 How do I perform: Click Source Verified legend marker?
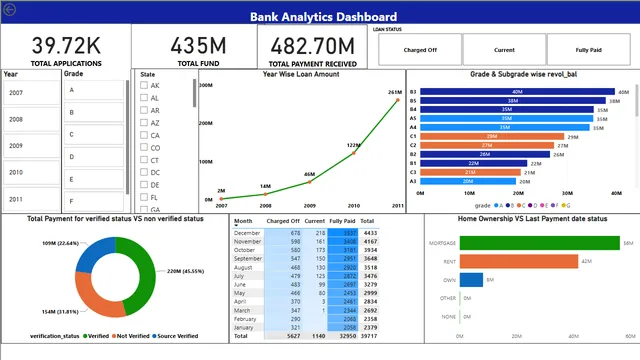tap(154, 336)
